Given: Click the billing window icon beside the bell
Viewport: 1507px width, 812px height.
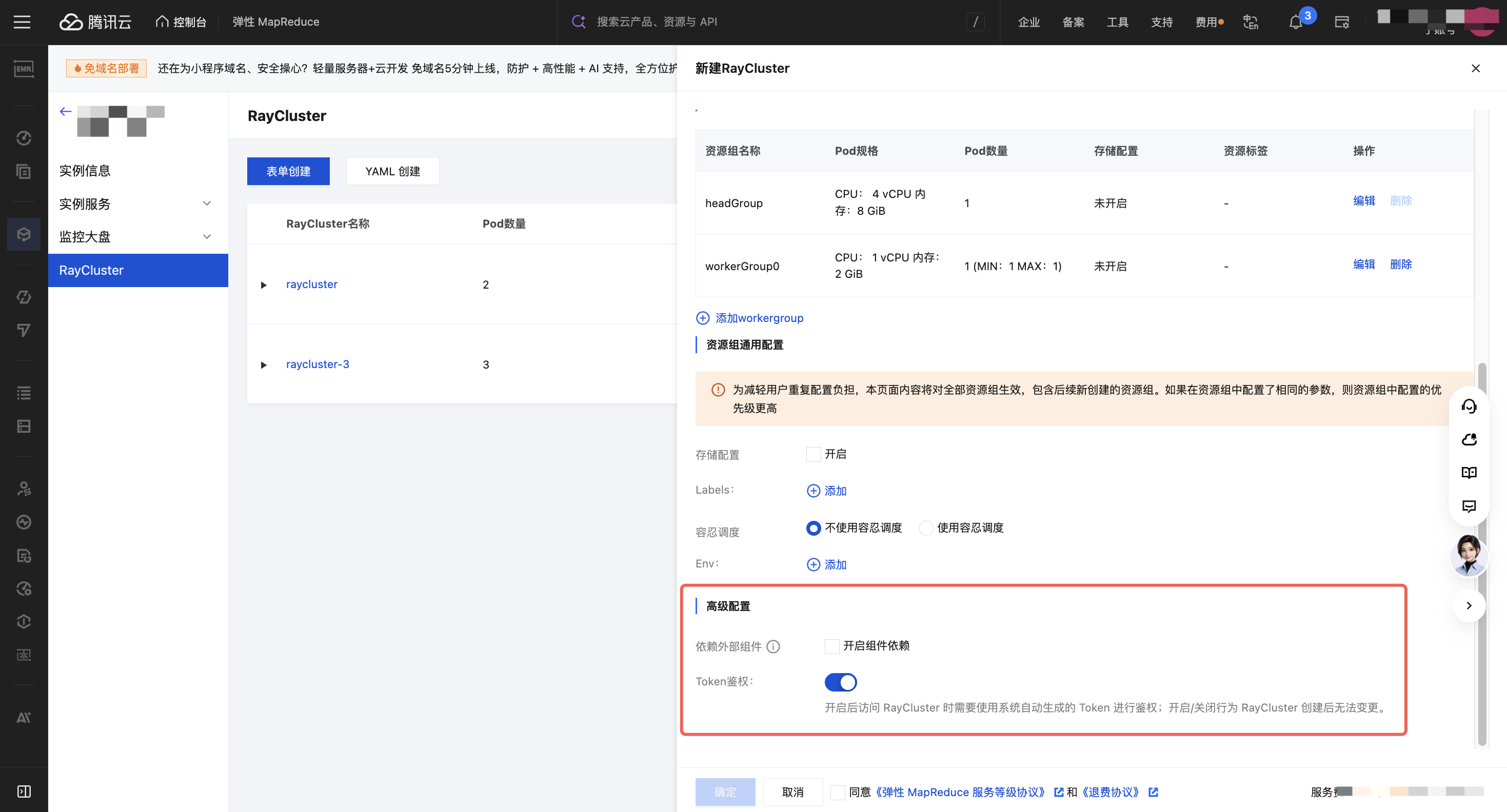Looking at the screenshot, I should [1342, 22].
